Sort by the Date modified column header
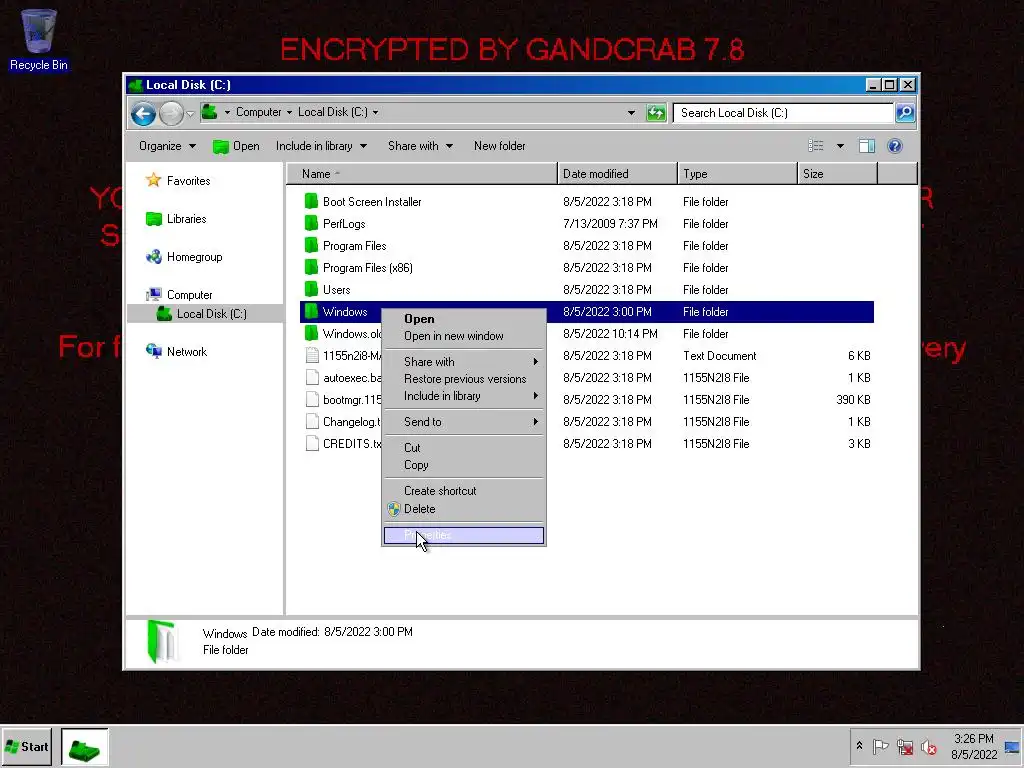1024x768 pixels. tap(618, 174)
